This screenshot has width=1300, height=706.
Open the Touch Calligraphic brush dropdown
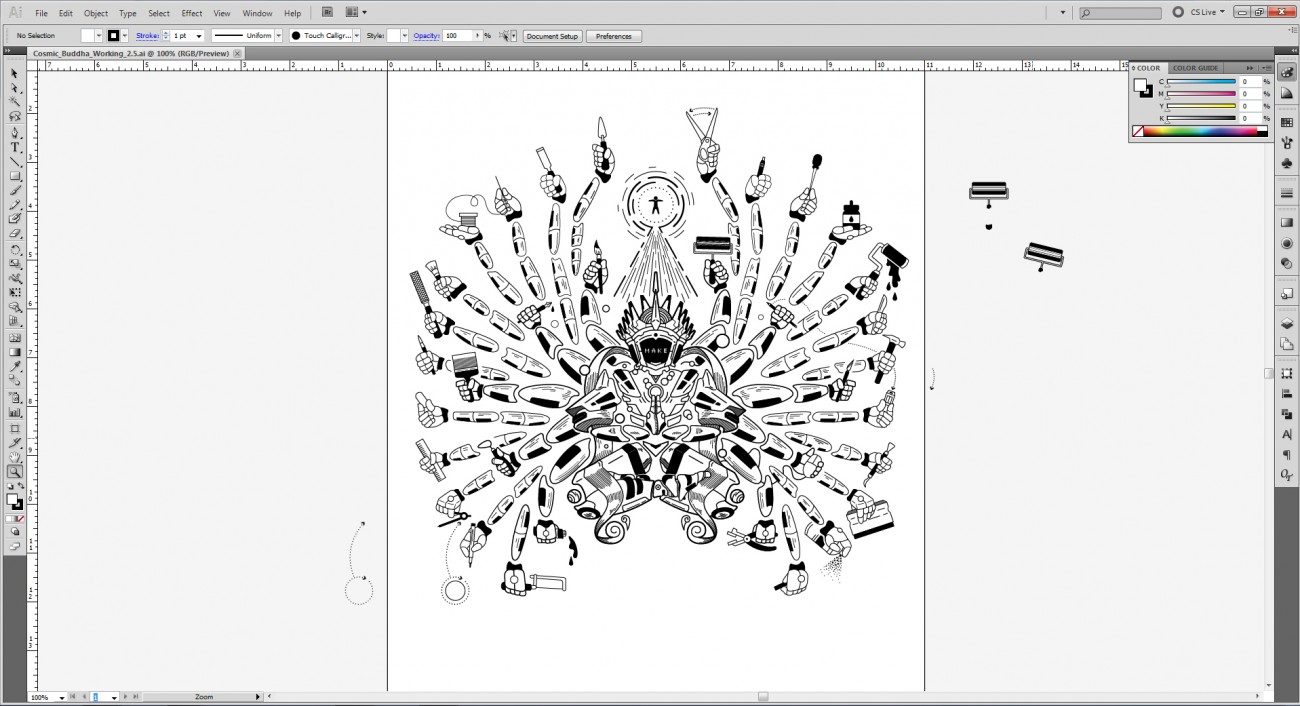[357, 36]
